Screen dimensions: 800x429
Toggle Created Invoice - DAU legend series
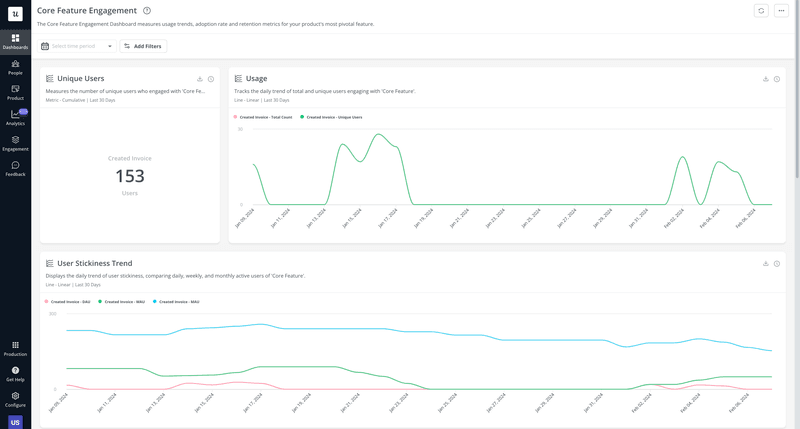click(69, 301)
